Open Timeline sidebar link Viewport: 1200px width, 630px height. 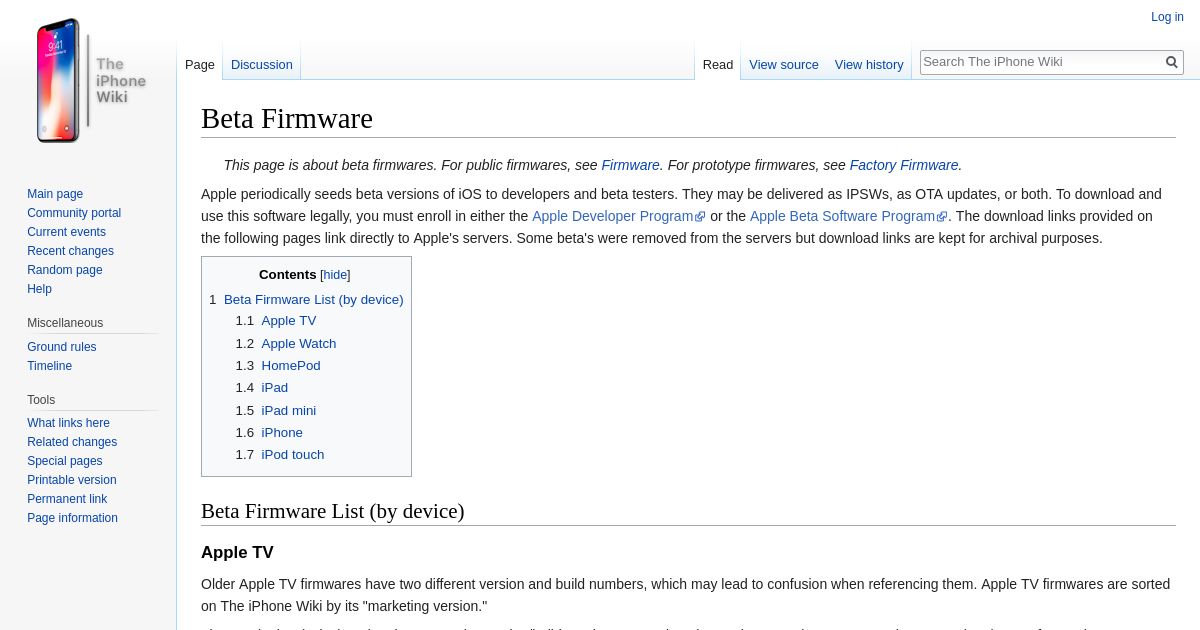[x=49, y=366]
